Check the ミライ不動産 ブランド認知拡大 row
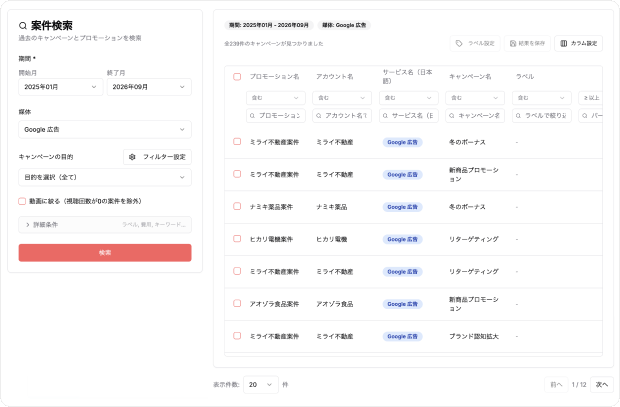620x407 pixels. pyautogui.click(x=237, y=336)
